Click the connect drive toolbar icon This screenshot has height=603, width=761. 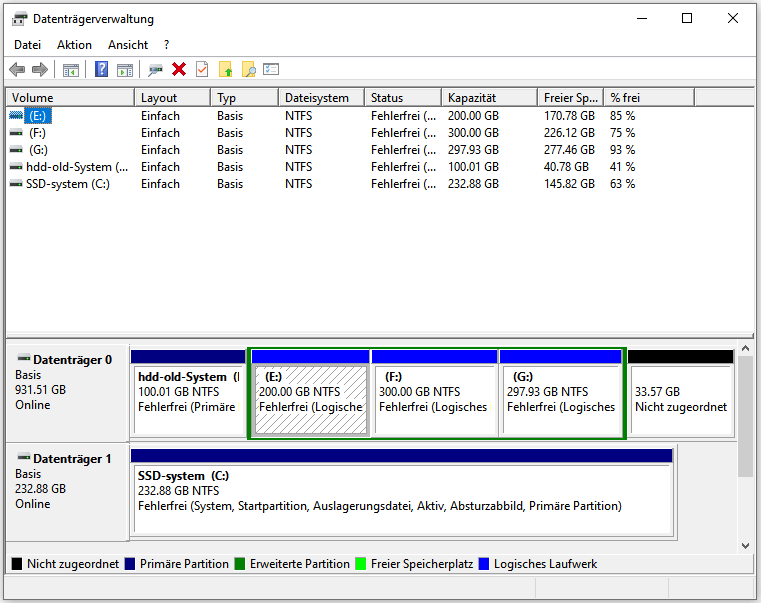coord(155,69)
